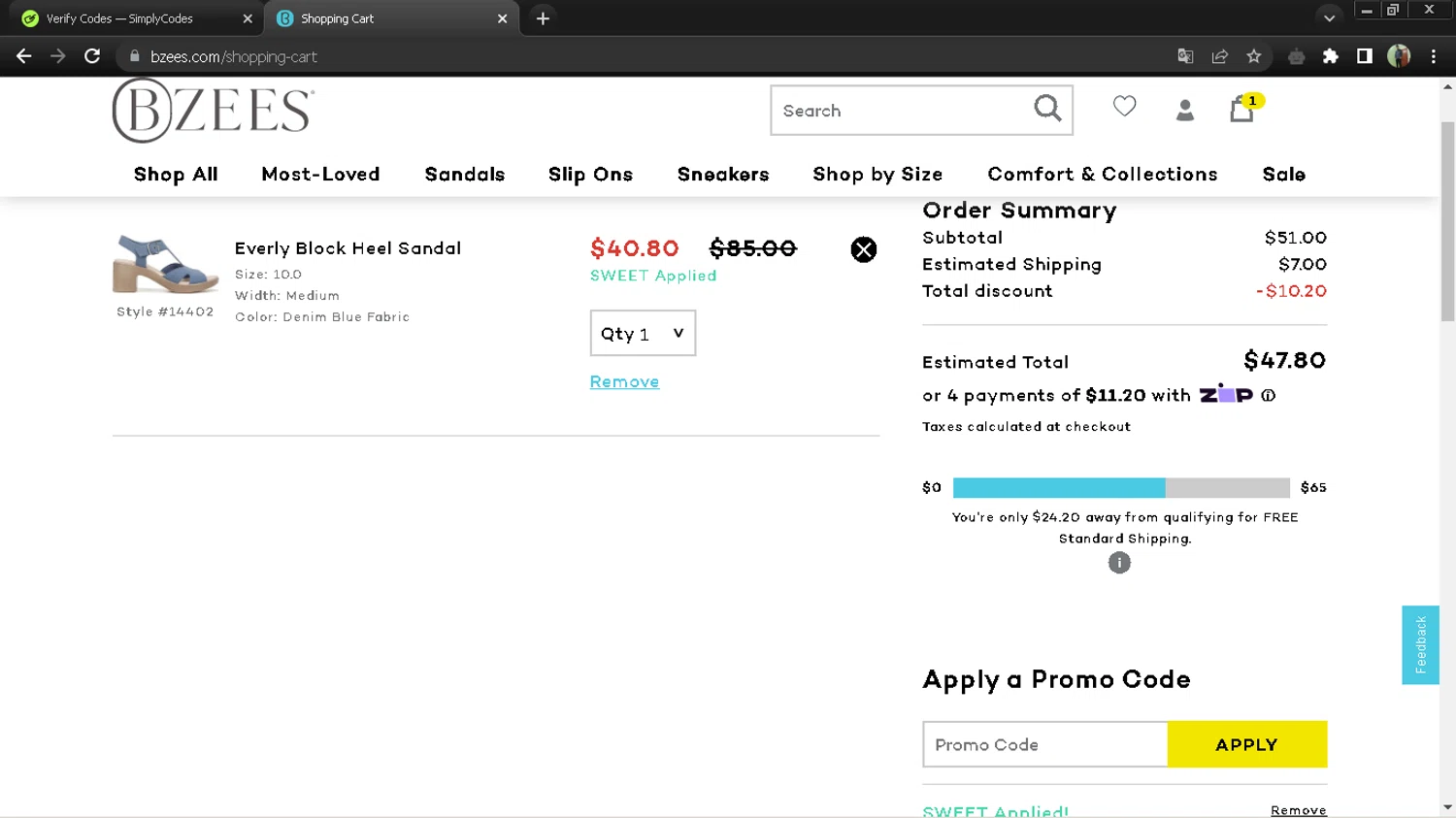Click the extension icon beside the puzzle

pyautogui.click(x=1296, y=56)
